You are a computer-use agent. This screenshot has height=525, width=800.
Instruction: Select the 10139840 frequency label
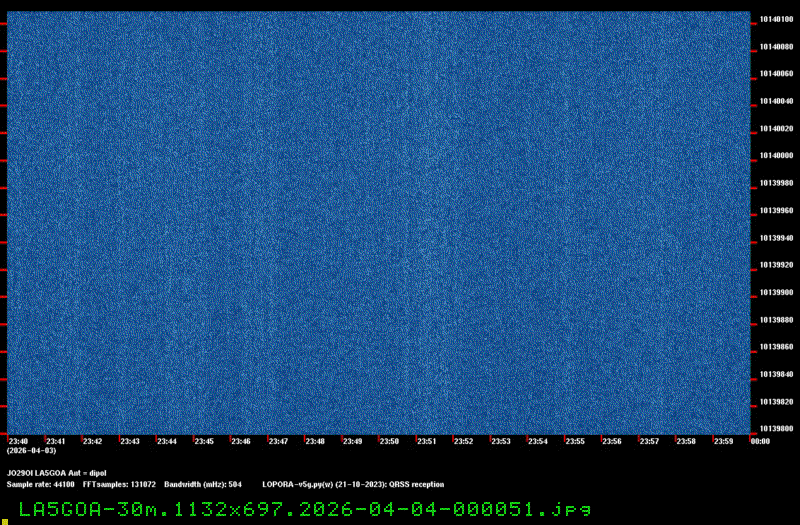pyautogui.click(x=777, y=374)
